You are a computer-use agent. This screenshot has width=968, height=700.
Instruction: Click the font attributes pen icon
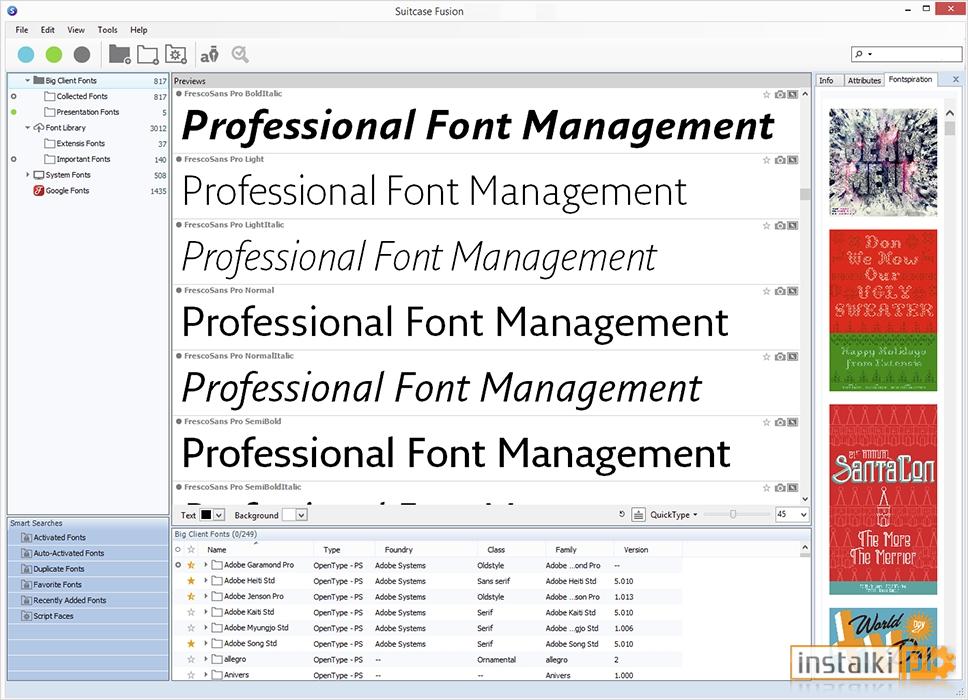coord(209,54)
